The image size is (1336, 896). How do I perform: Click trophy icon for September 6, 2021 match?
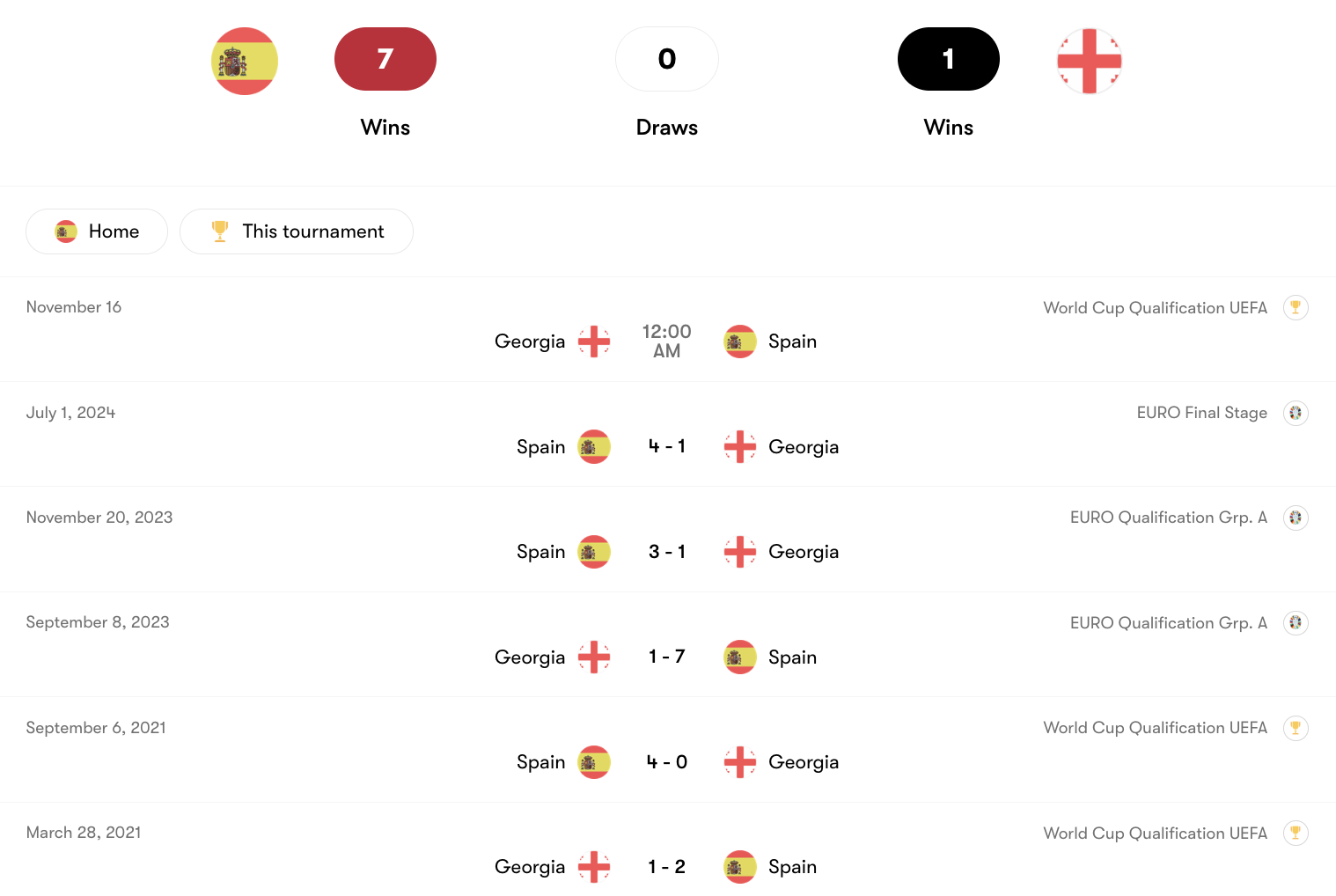pyautogui.click(x=1295, y=728)
